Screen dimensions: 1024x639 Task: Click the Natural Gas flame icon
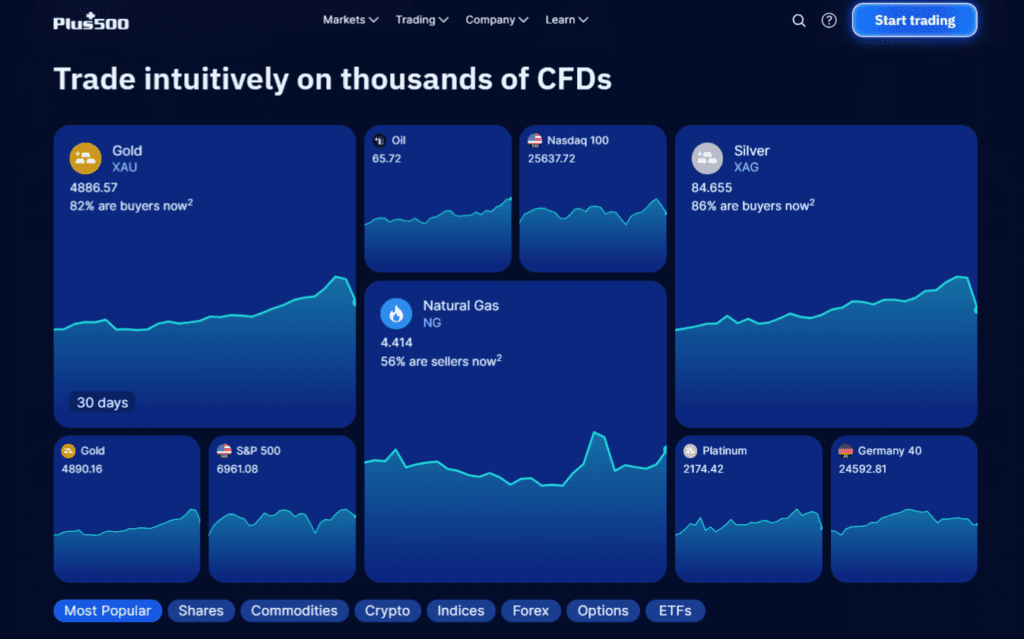pyautogui.click(x=396, y=314)
